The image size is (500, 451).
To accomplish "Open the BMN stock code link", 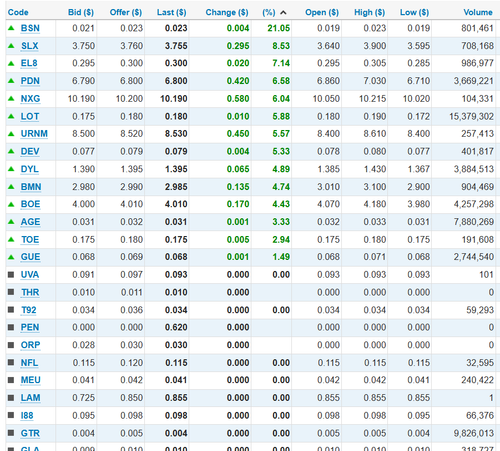I will [31, 187].
